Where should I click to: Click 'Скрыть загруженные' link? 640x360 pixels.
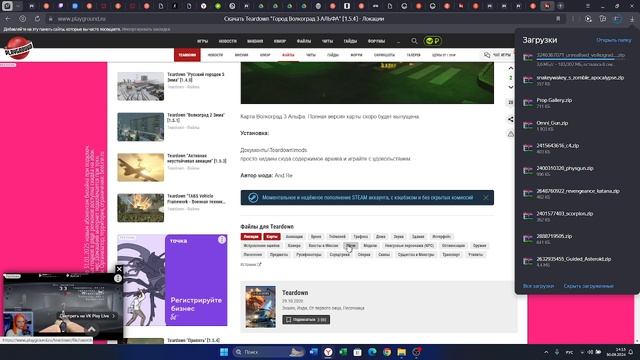point(588,286)
